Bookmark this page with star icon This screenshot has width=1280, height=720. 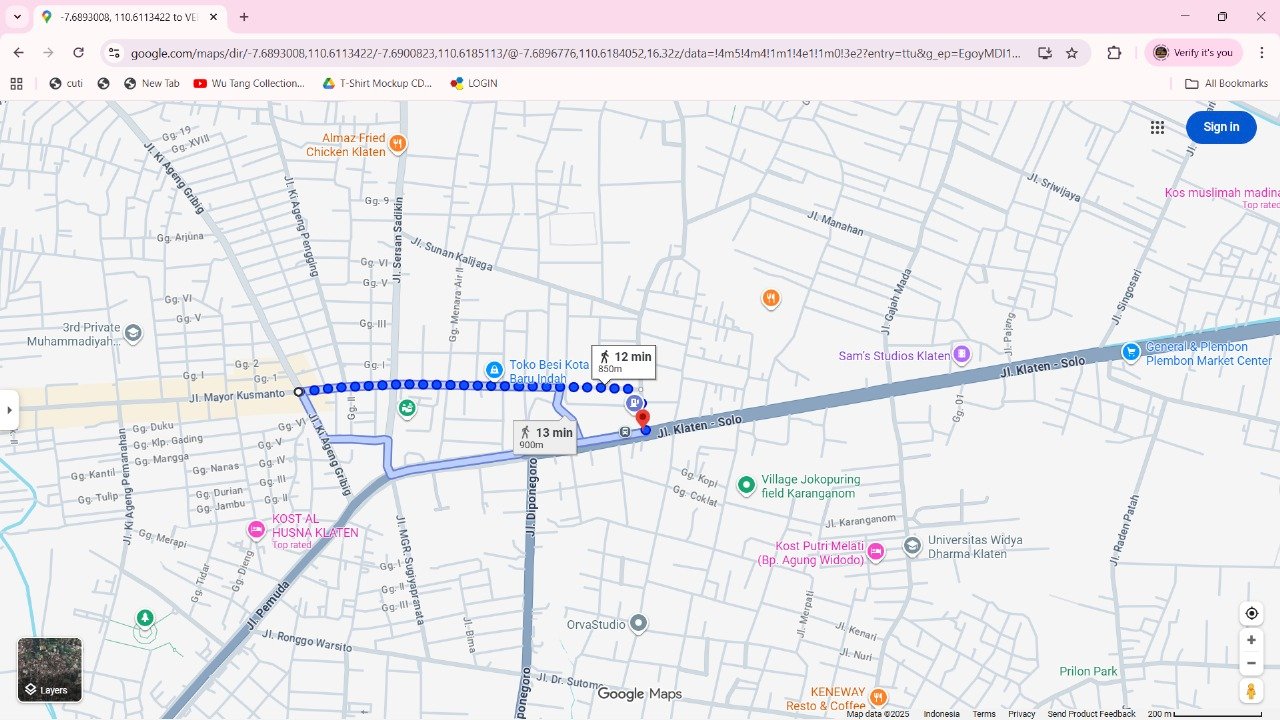[x=1072, y=53]
